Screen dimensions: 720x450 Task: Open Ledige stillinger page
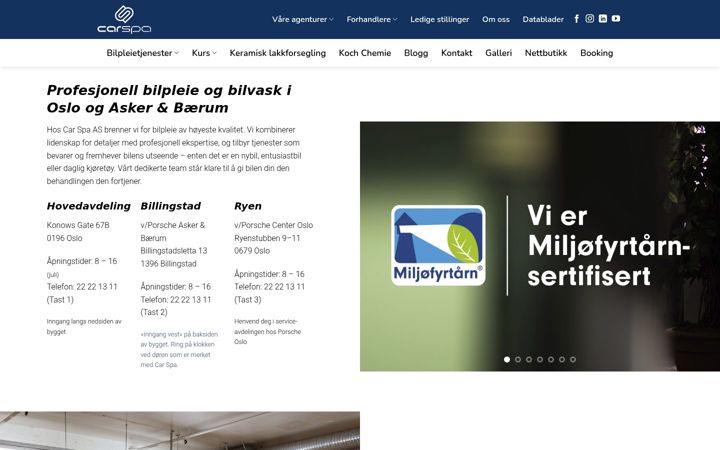pos(439,19)
